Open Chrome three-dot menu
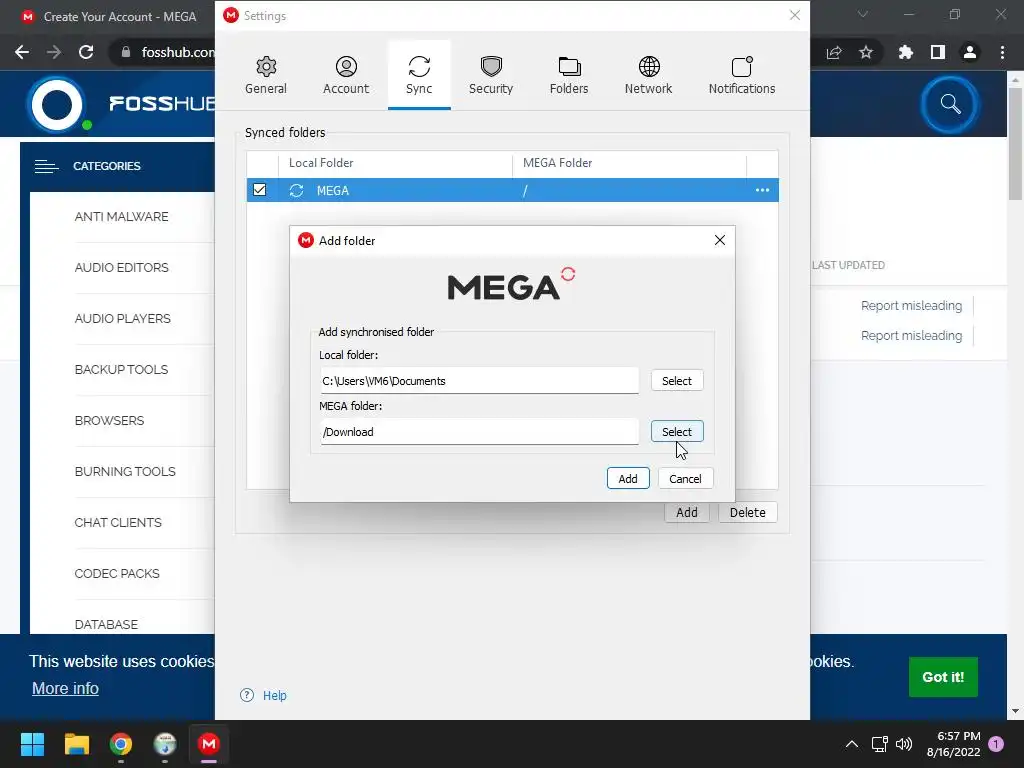Image resolution: width=1024 pixels, height=768 pixels. point(1002,52)
